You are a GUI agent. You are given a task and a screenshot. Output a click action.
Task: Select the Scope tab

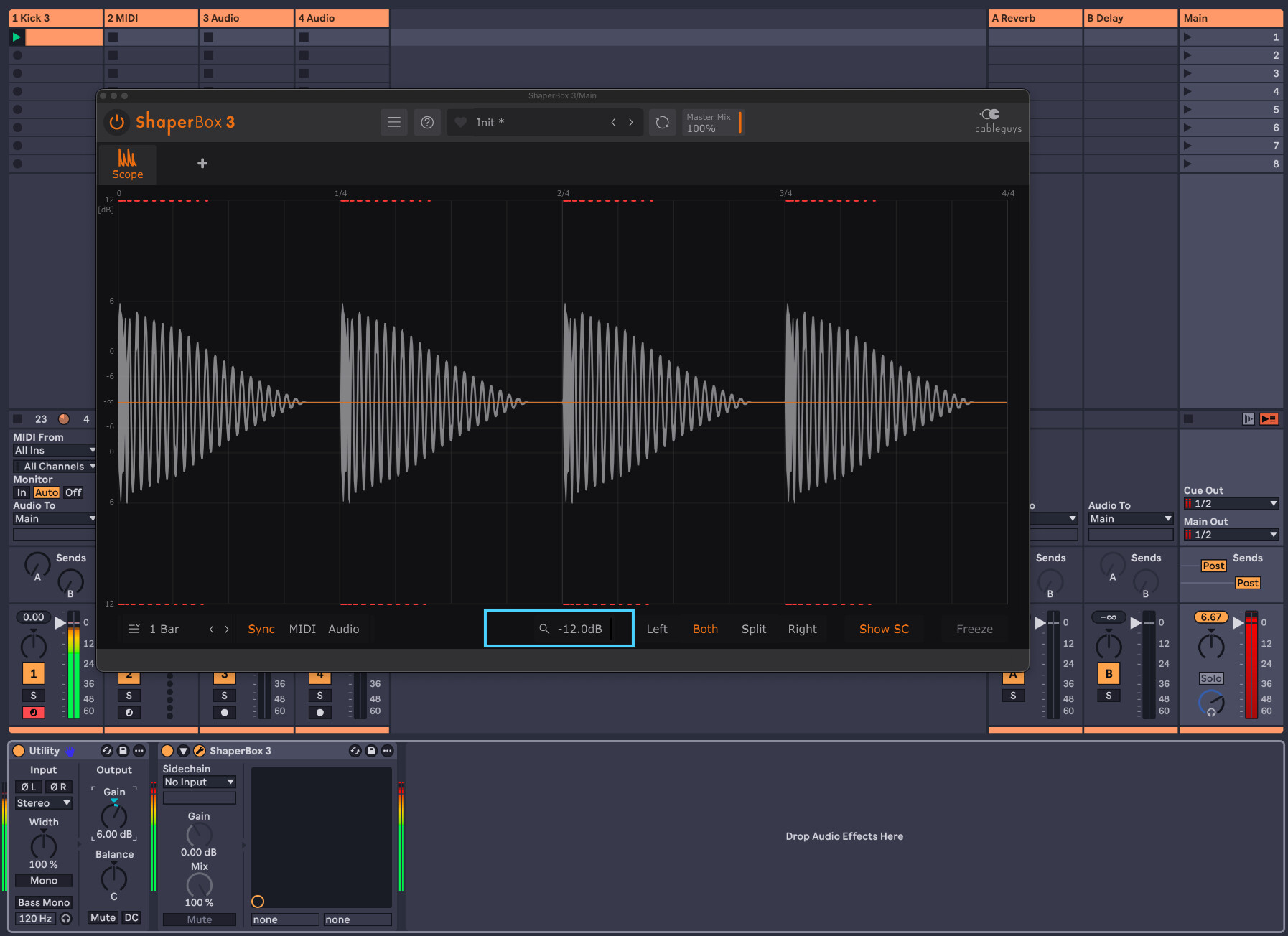tap(127, 164)
